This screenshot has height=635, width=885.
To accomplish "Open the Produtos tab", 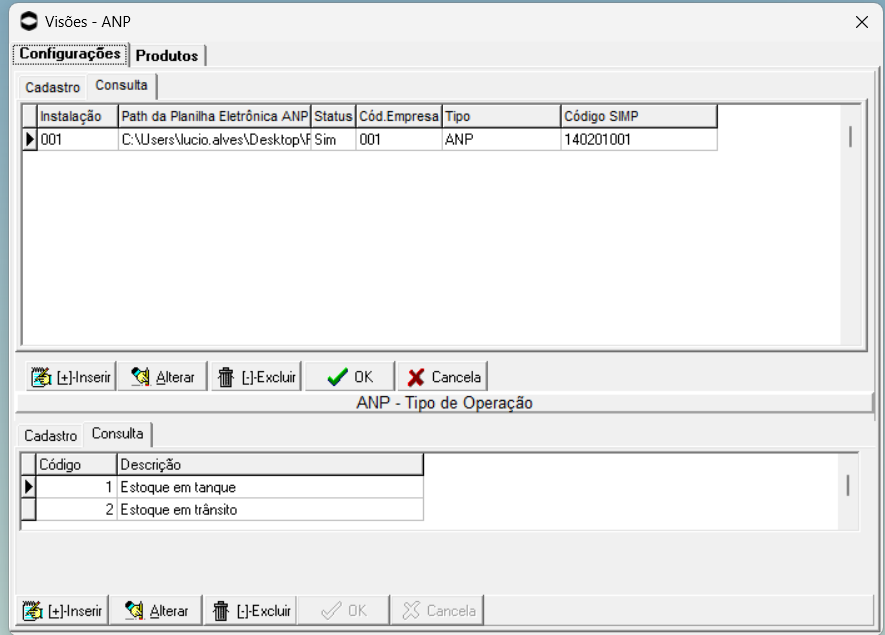I will coord(167,55).
